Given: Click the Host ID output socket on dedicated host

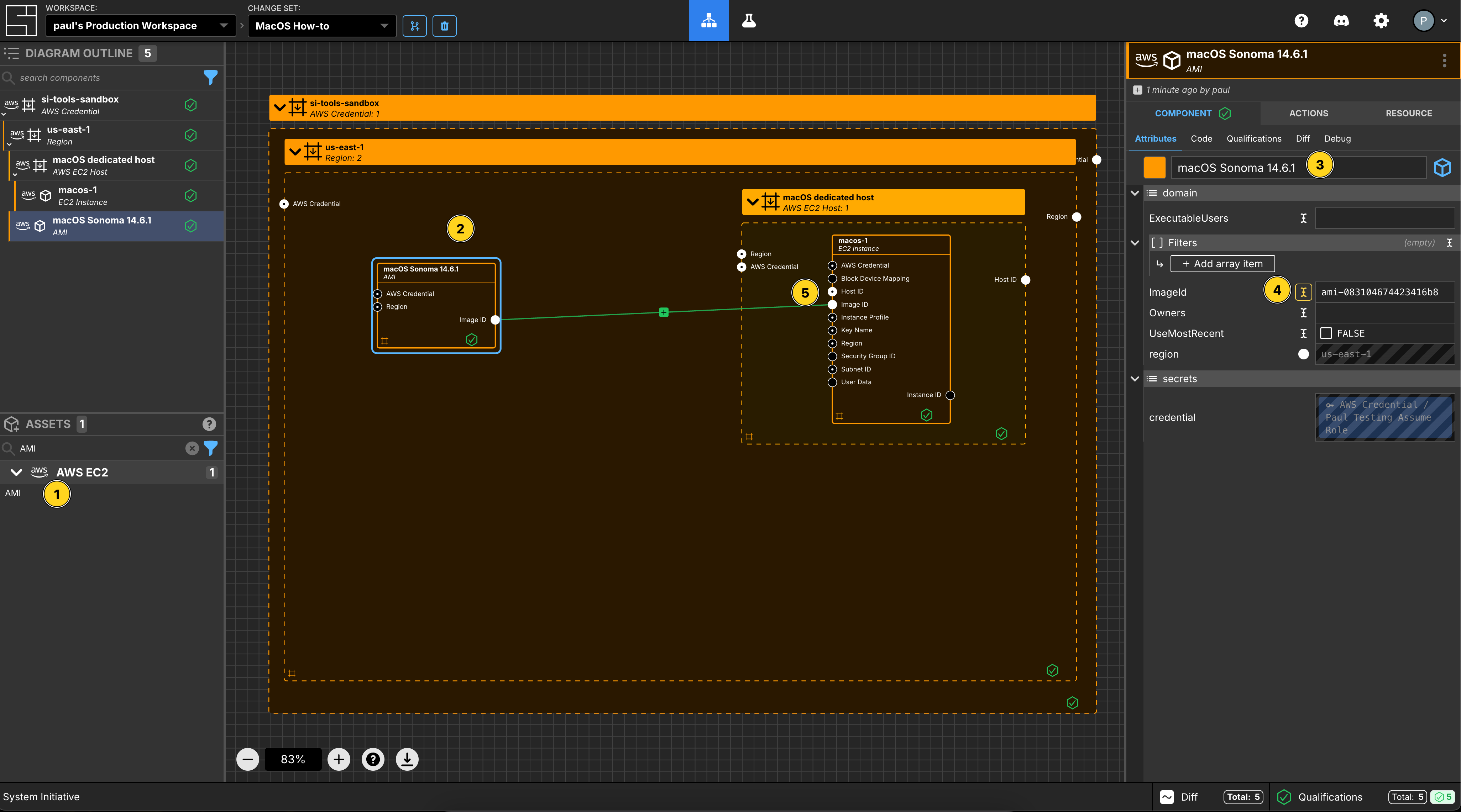Looking at the screenshot, I should click(x=1025, y=280).
